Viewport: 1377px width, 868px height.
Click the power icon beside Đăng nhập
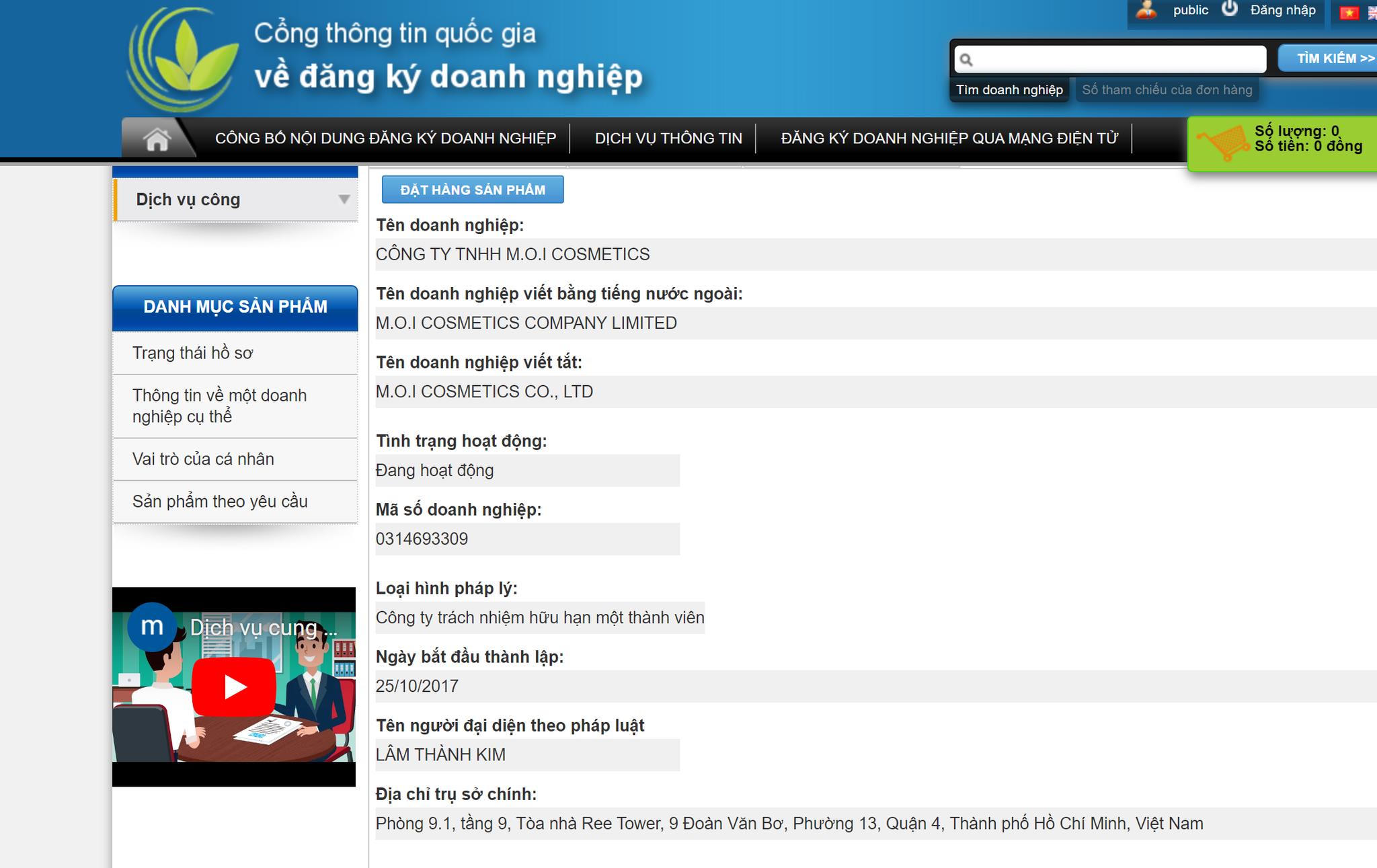coord(1230,9)
